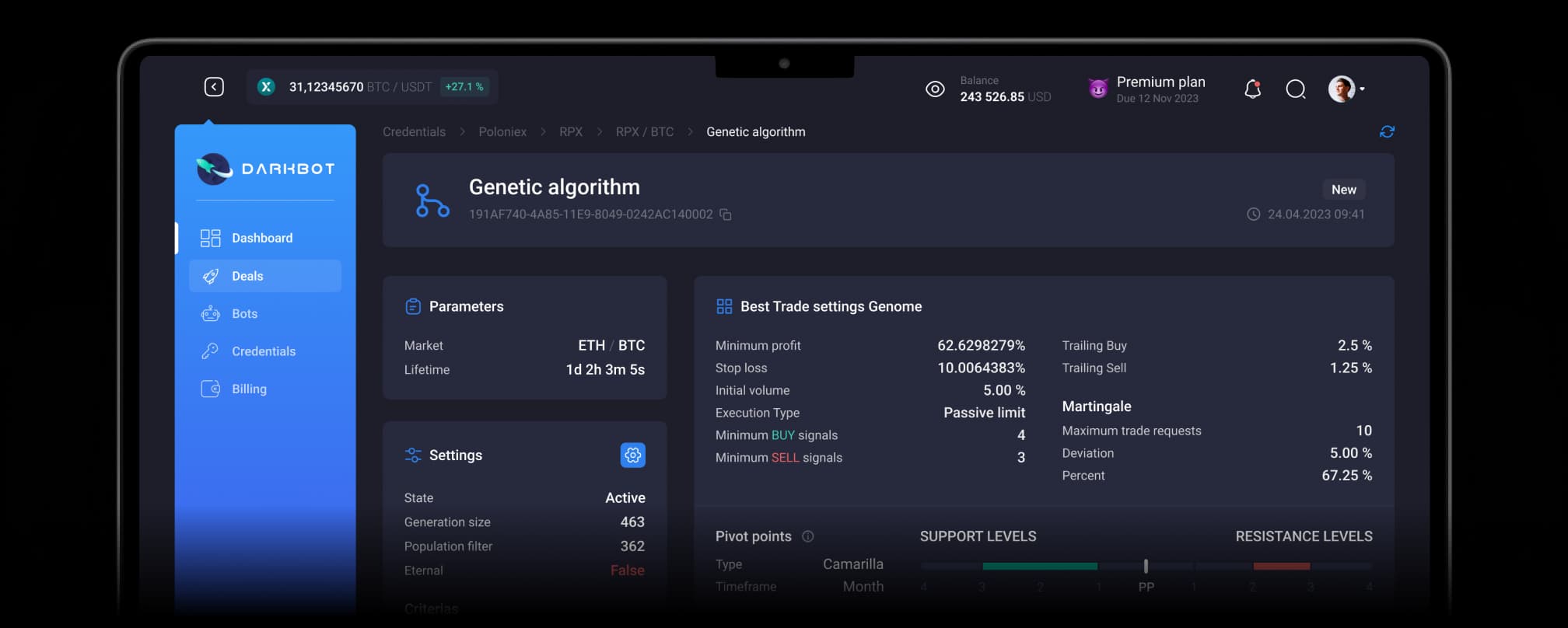The image size is (1568, 628).
Task: Click Population filter value 362
Action: pyautogui.click(x=632, y=546)
